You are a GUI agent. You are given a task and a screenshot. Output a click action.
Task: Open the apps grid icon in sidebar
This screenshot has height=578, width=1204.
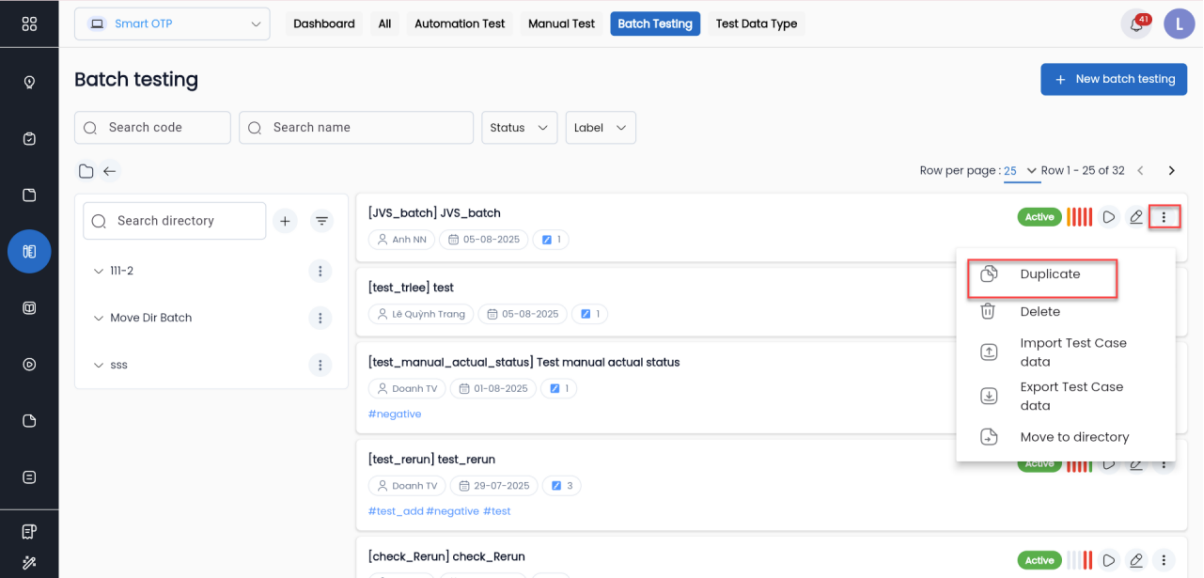point(29,24)
